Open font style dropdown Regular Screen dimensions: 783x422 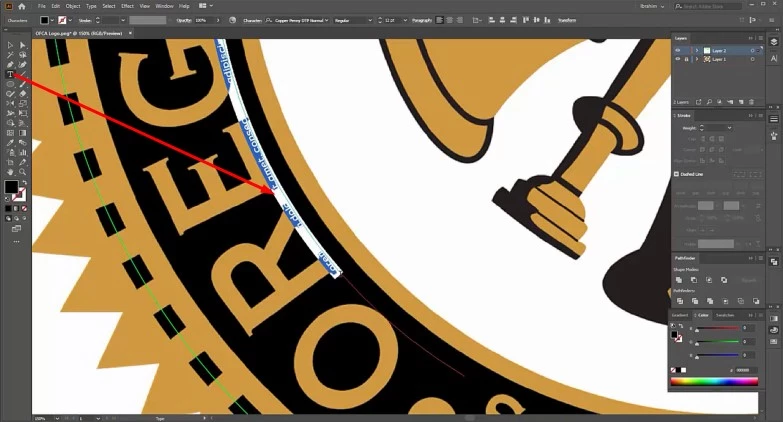click(370, 20)
